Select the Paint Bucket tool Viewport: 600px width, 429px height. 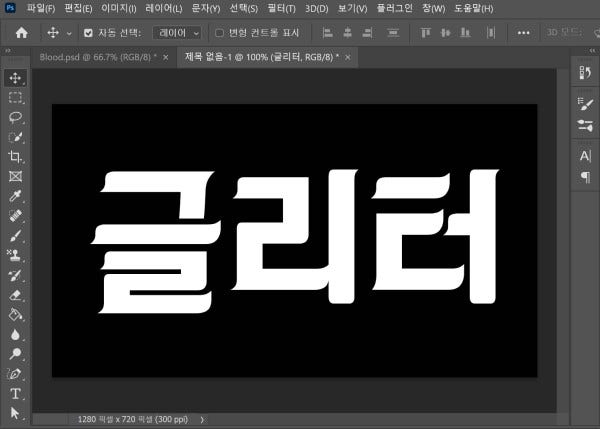point(15,315)
